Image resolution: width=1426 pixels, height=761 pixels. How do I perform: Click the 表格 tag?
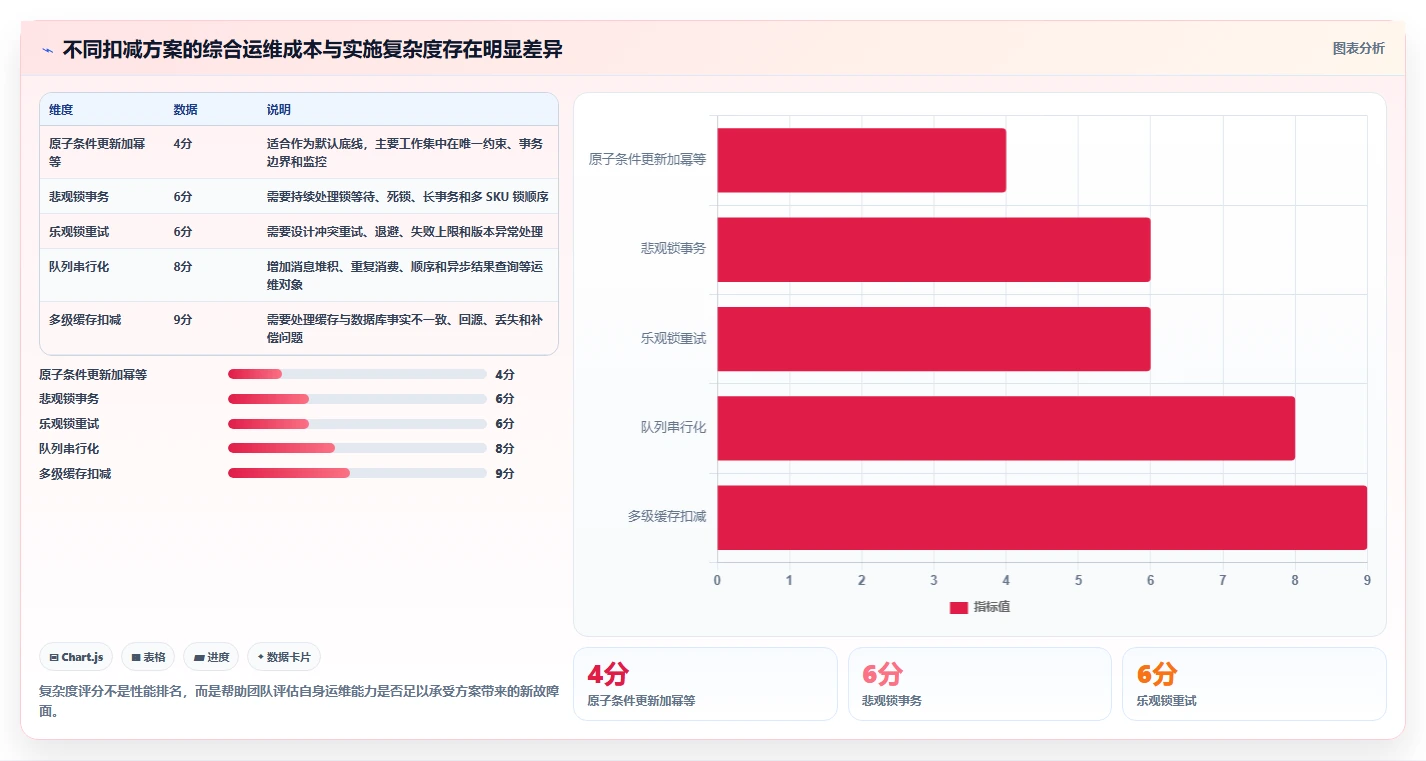point(148,657)
